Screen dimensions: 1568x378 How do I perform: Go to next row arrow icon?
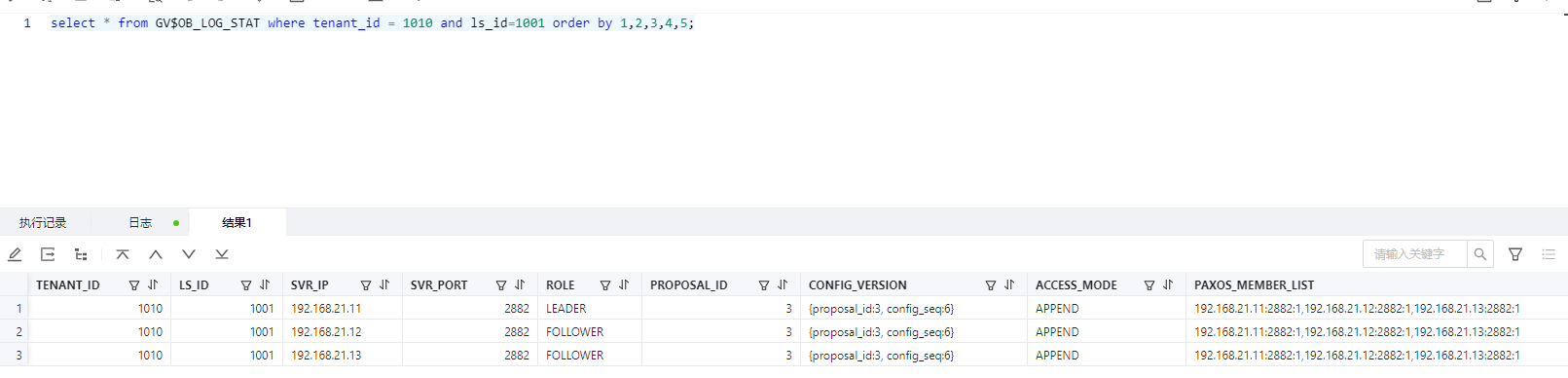(x=189, y=254)
